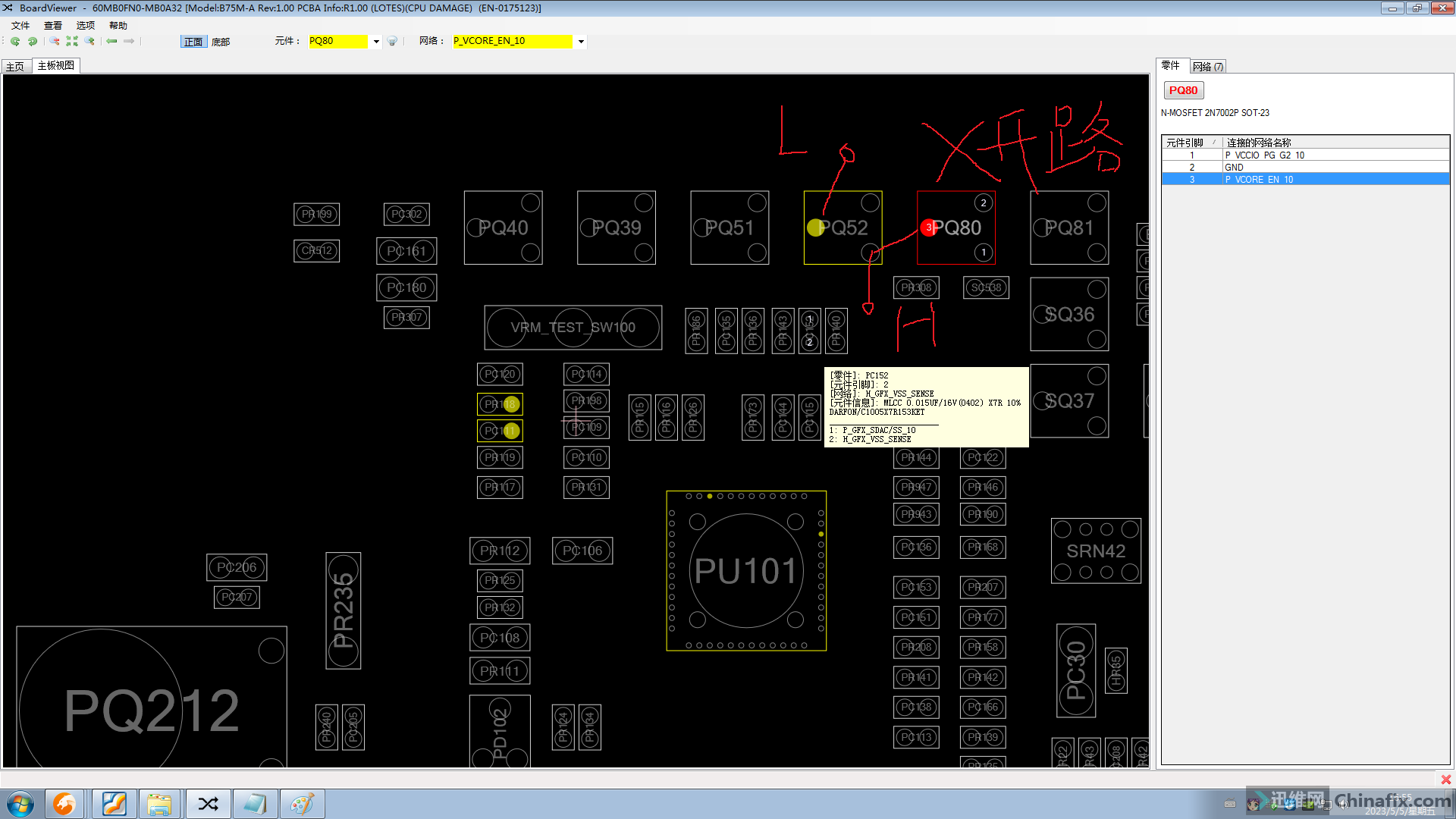Screen dimensions: 1456x819
Task: Open the 网络 net dropdown arrow
Action: pos(581,42)
